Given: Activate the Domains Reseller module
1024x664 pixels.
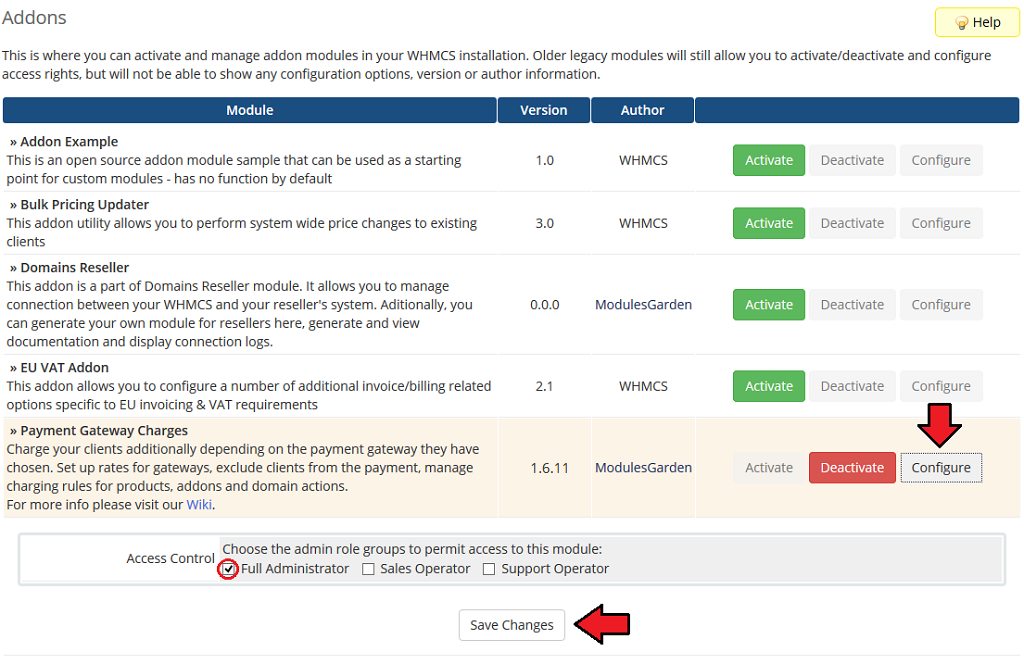Looking at the screenshot, I should coord(769,305).
